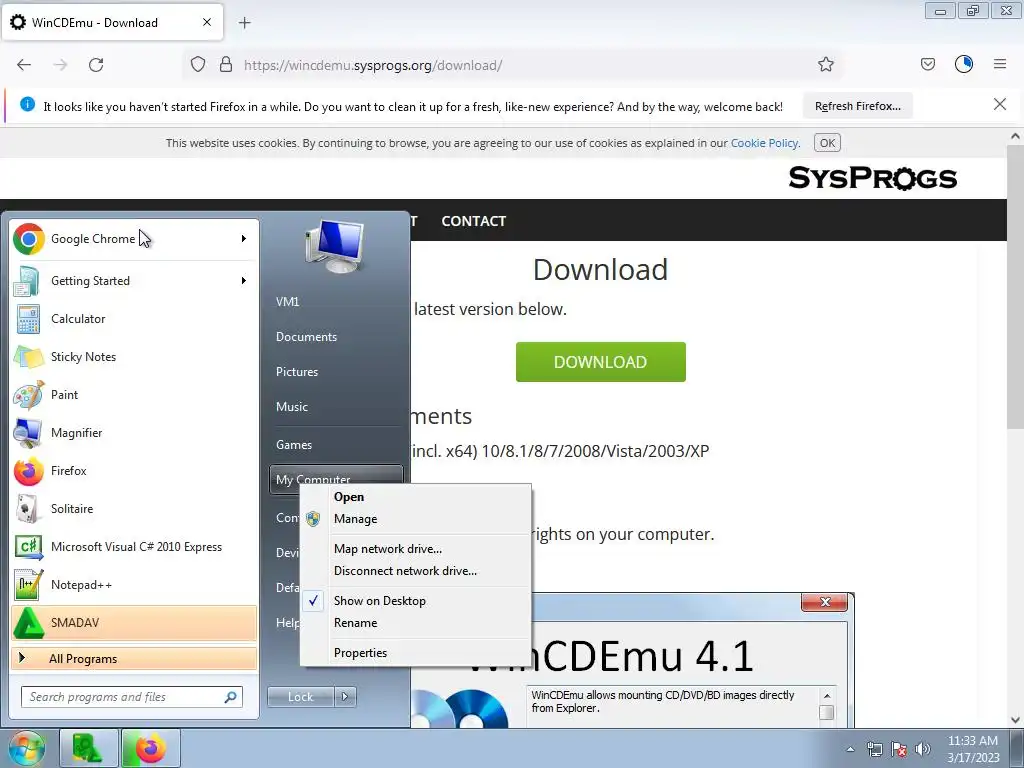Reload the current page
Image resolution: width=1024 pixels, height=768 pixels.
(x=96, y=65)
